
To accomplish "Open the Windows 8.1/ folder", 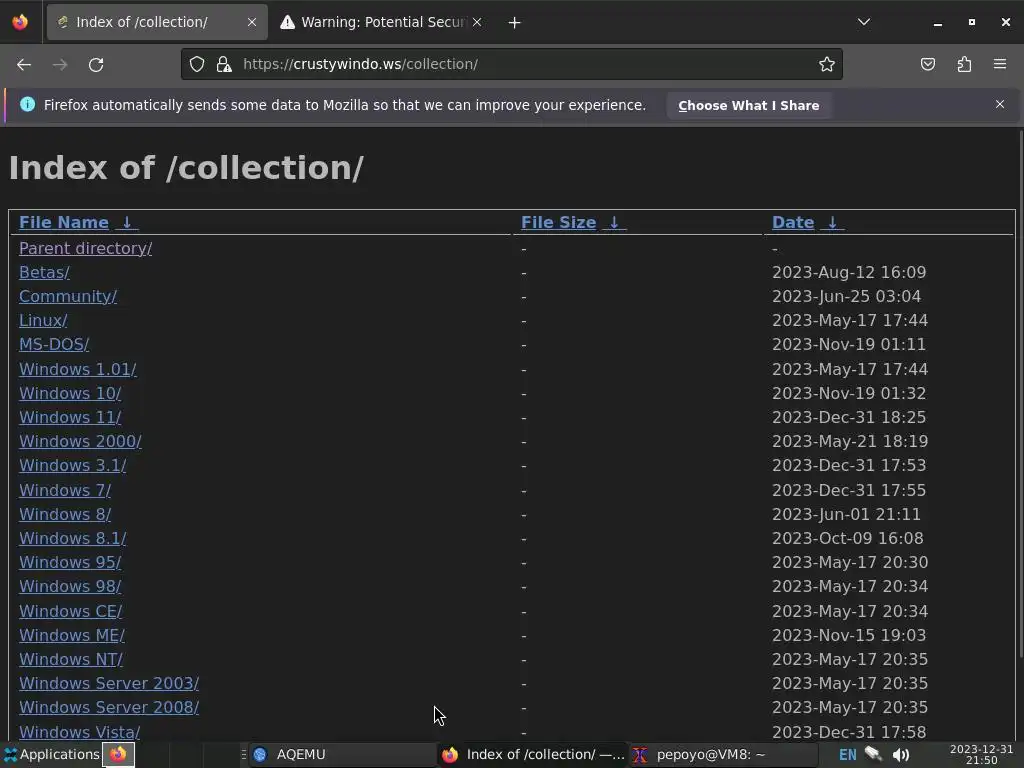I will [x=72, y=539].
